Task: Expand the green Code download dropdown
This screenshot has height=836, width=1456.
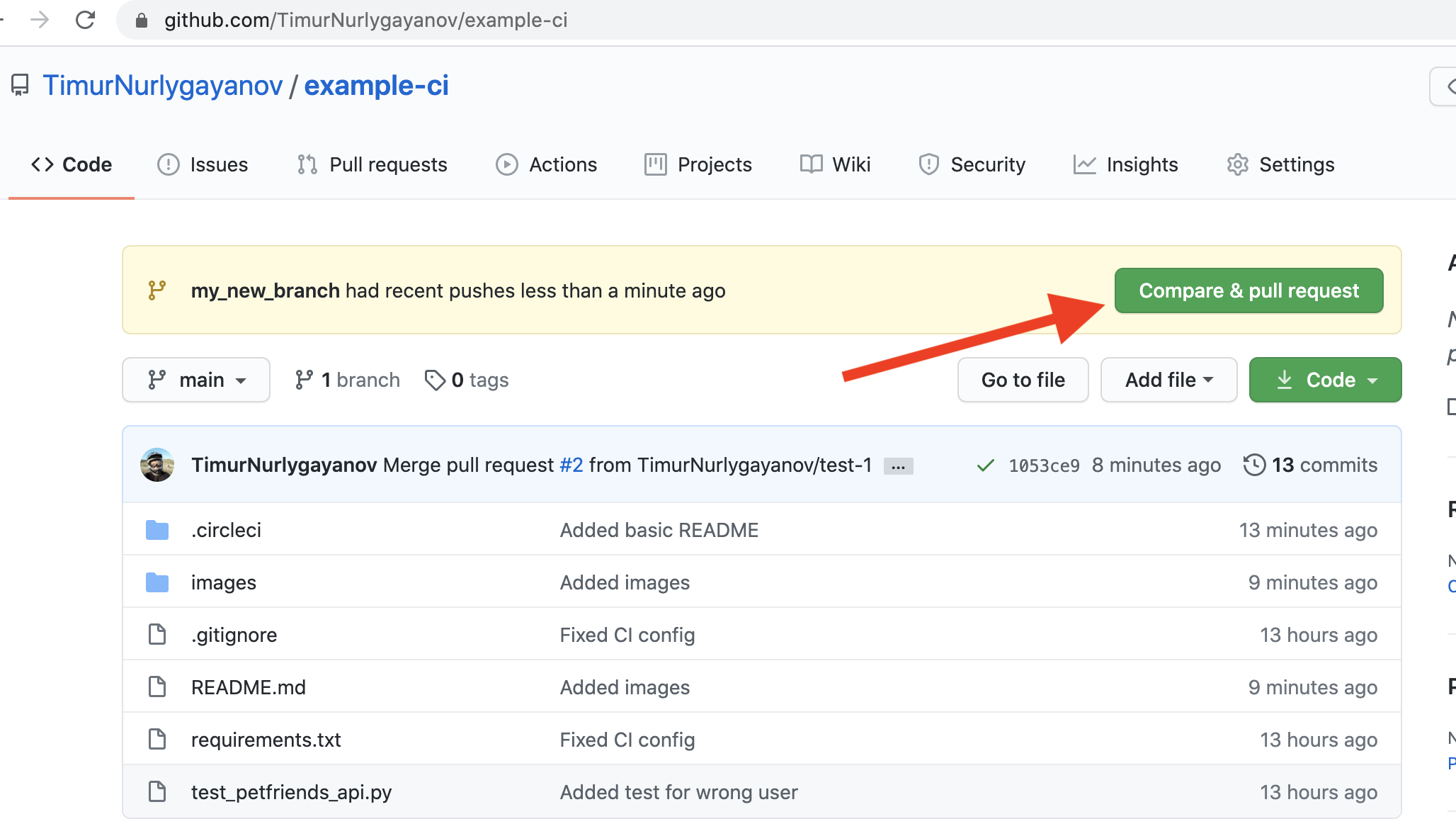Action: click(1325, 380)
